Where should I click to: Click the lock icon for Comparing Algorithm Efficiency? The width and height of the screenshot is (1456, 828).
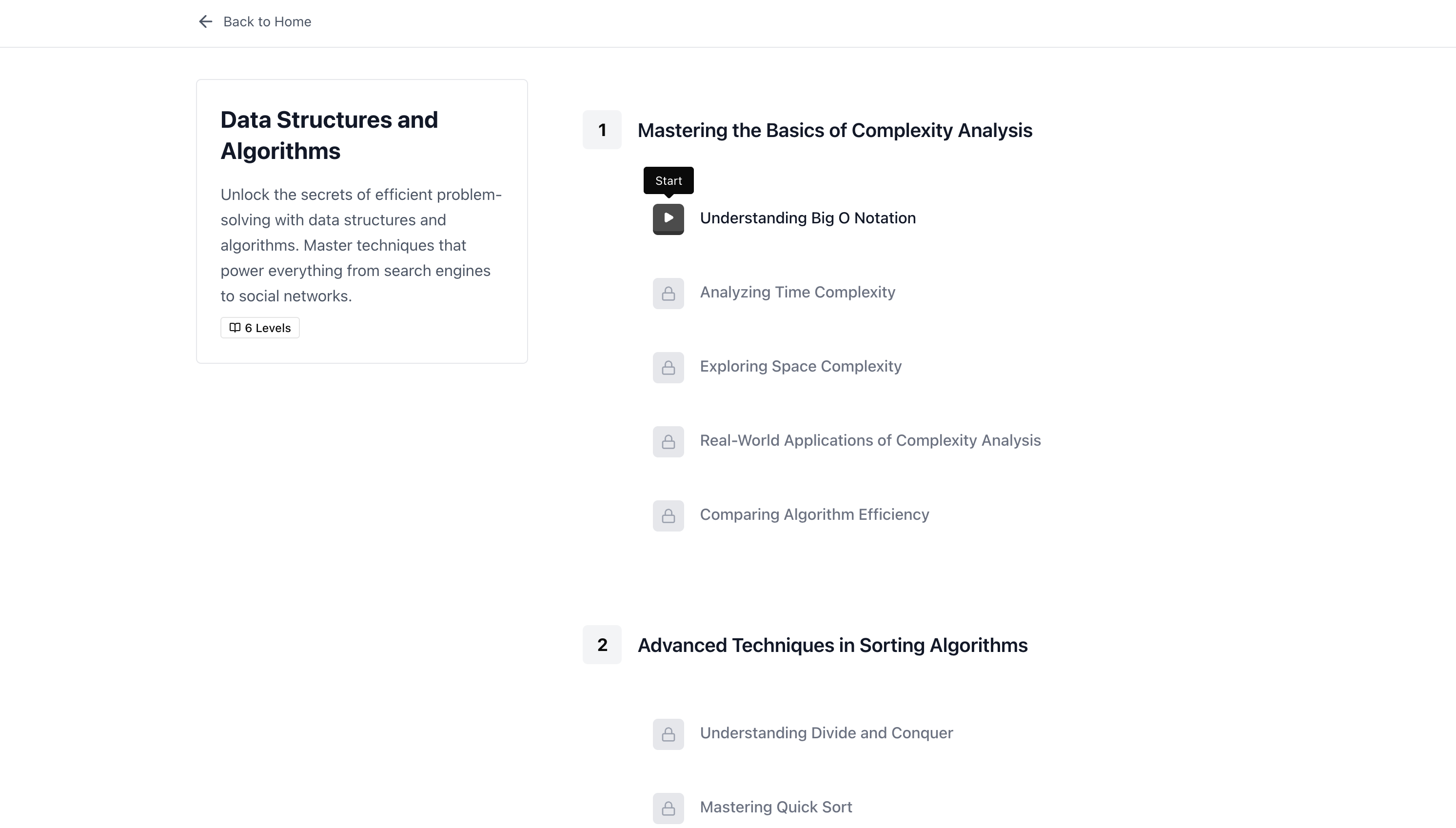[x=668, y=516]
